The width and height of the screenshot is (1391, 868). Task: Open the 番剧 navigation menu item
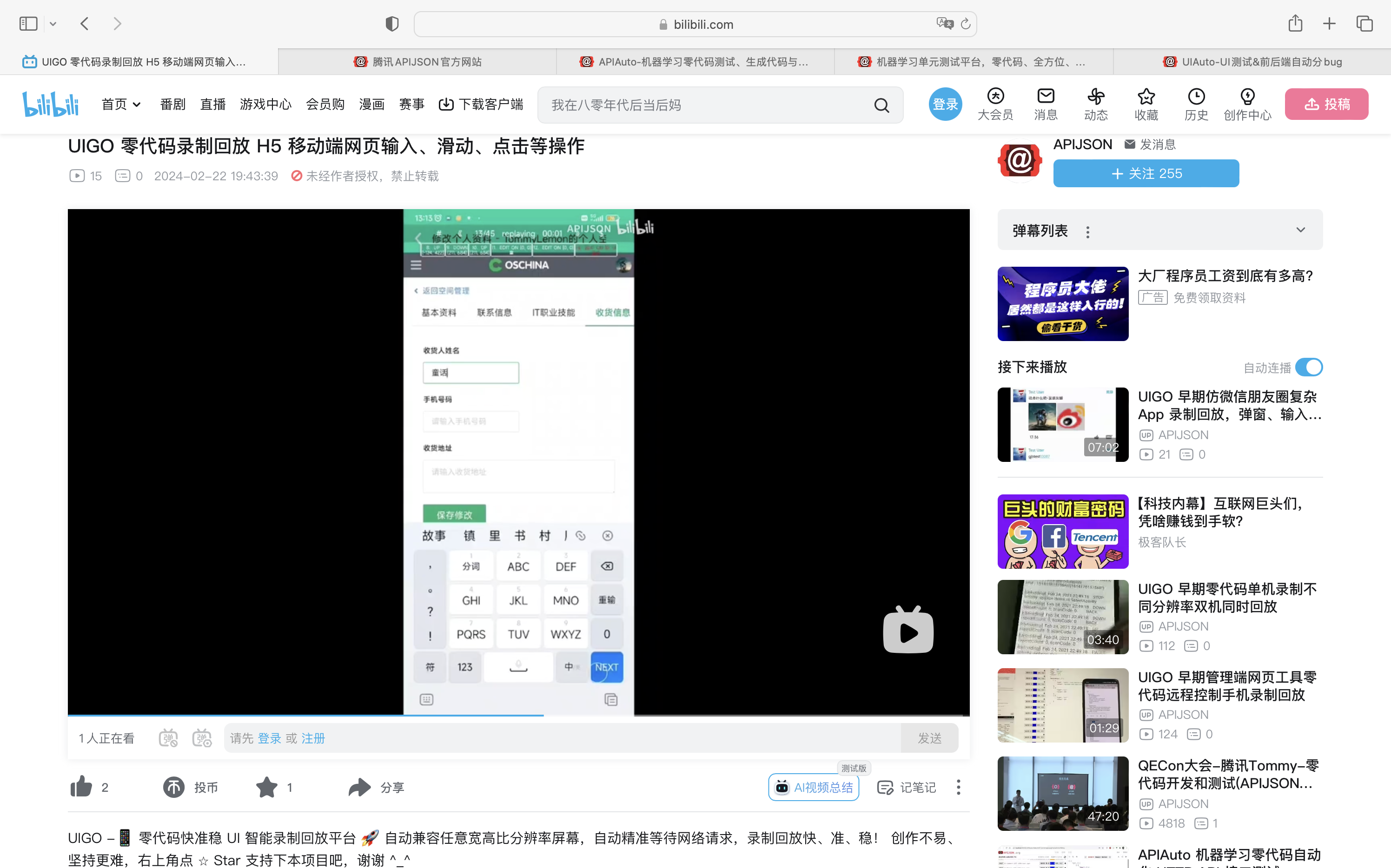172,105
